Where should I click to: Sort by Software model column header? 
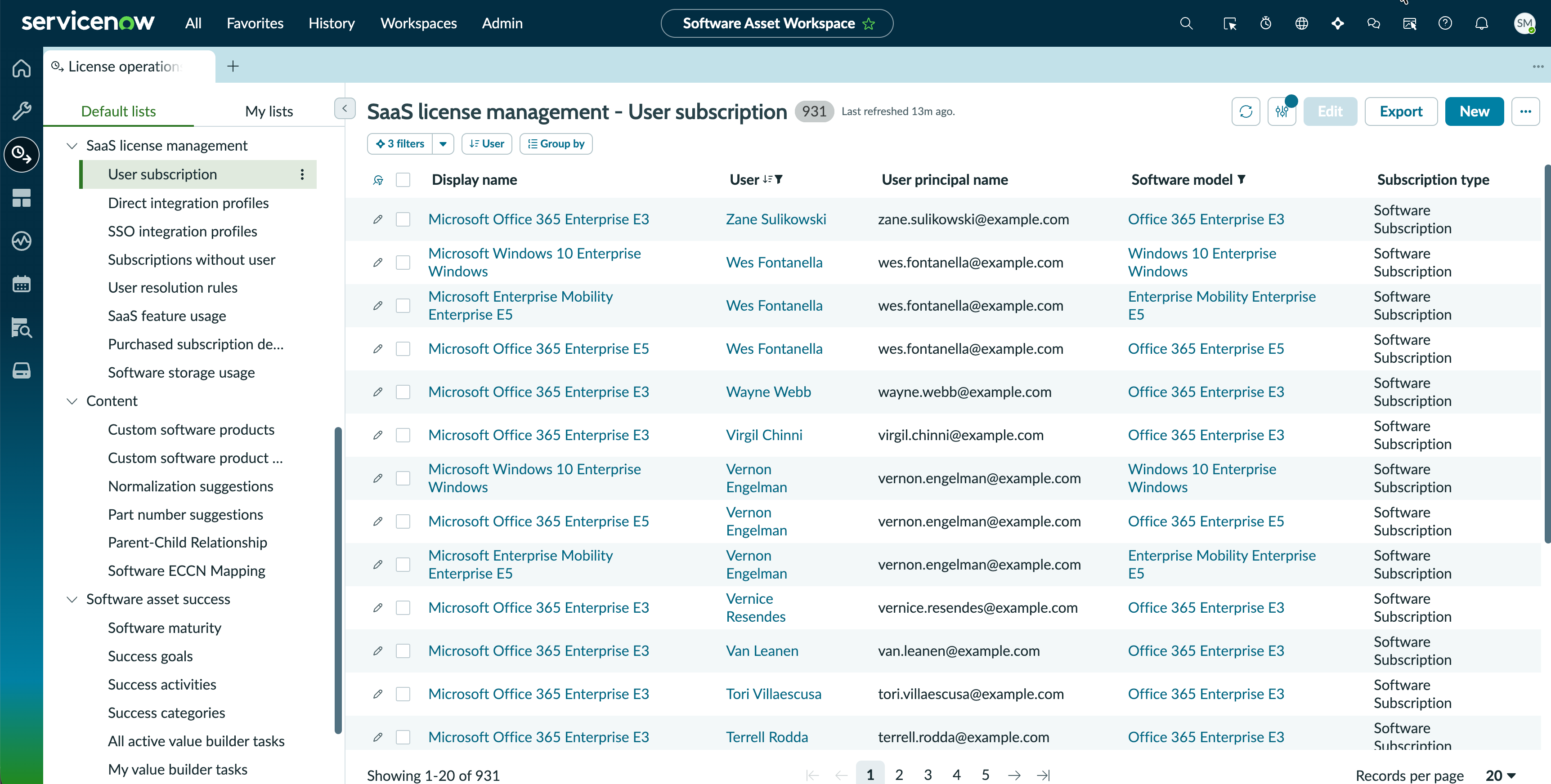[x=1181, y=180]
